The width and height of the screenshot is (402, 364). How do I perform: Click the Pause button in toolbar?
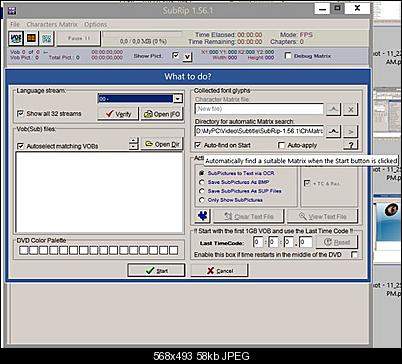[x=79, y=38]
